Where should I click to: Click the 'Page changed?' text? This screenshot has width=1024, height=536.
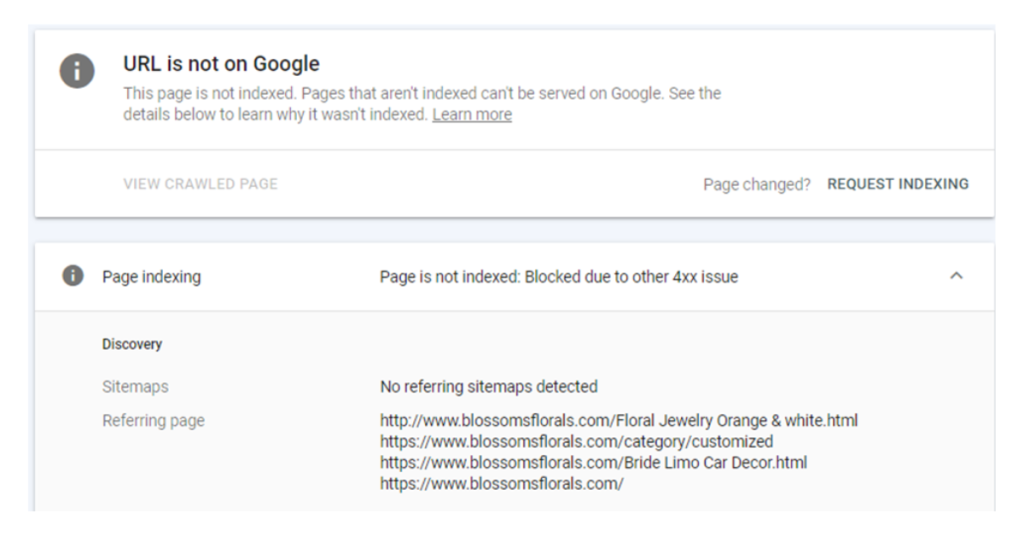click(757, 185)
